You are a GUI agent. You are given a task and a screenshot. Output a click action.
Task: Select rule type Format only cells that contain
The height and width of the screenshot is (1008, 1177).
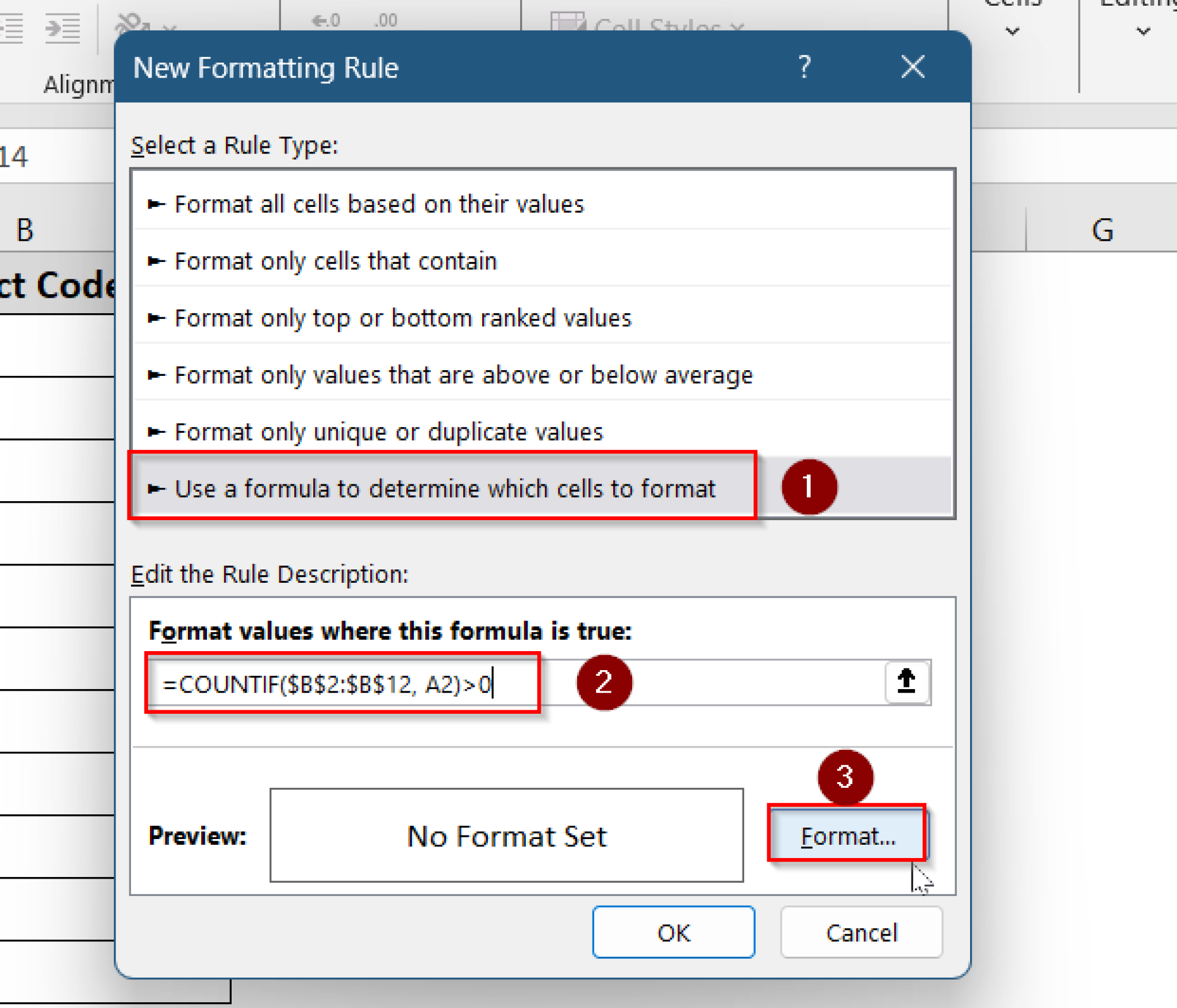(334, 260)
